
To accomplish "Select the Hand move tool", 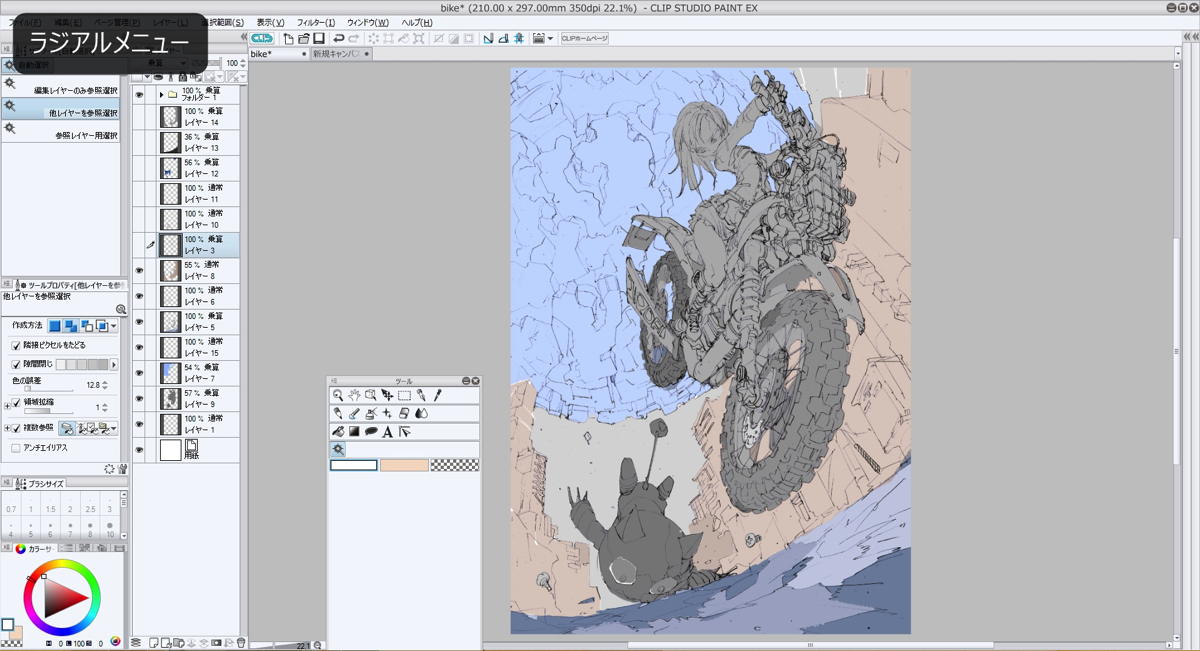I will pos(354,396).
